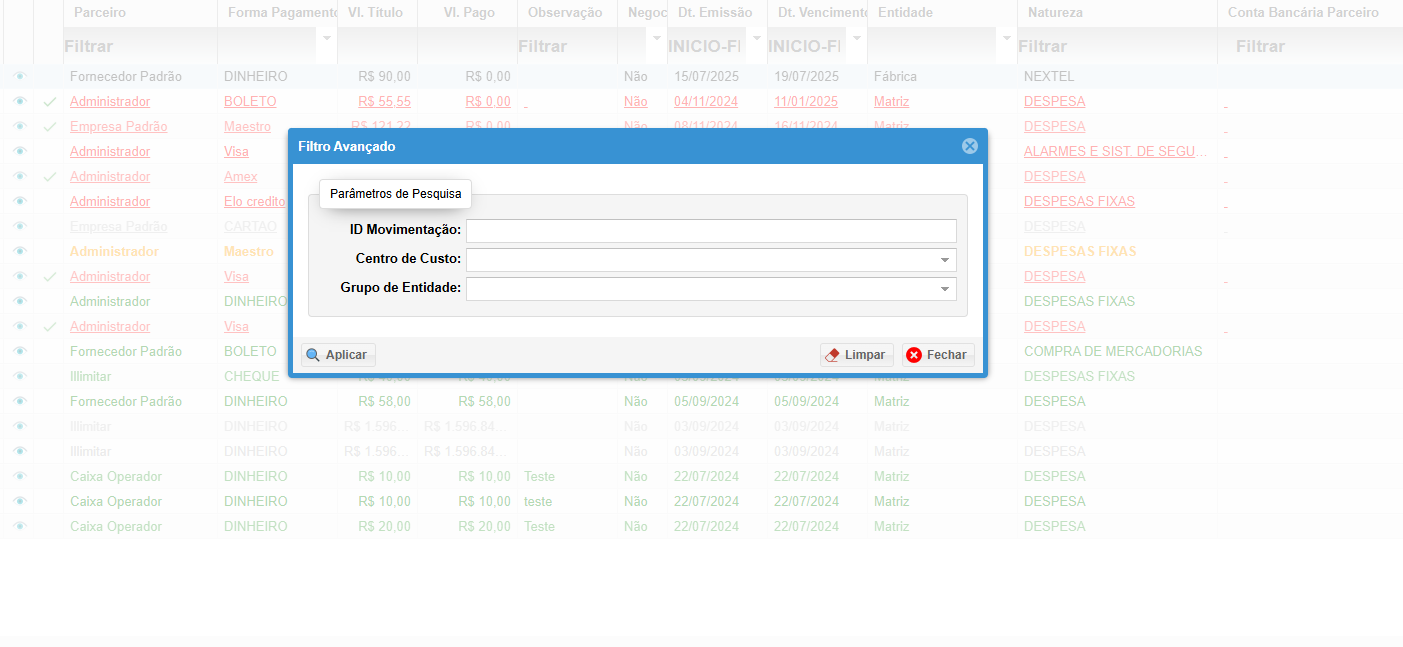The width and height of the screenshot is (1403, 647).
Task: Click the magnifier Aplicar button
Action: 338,355
